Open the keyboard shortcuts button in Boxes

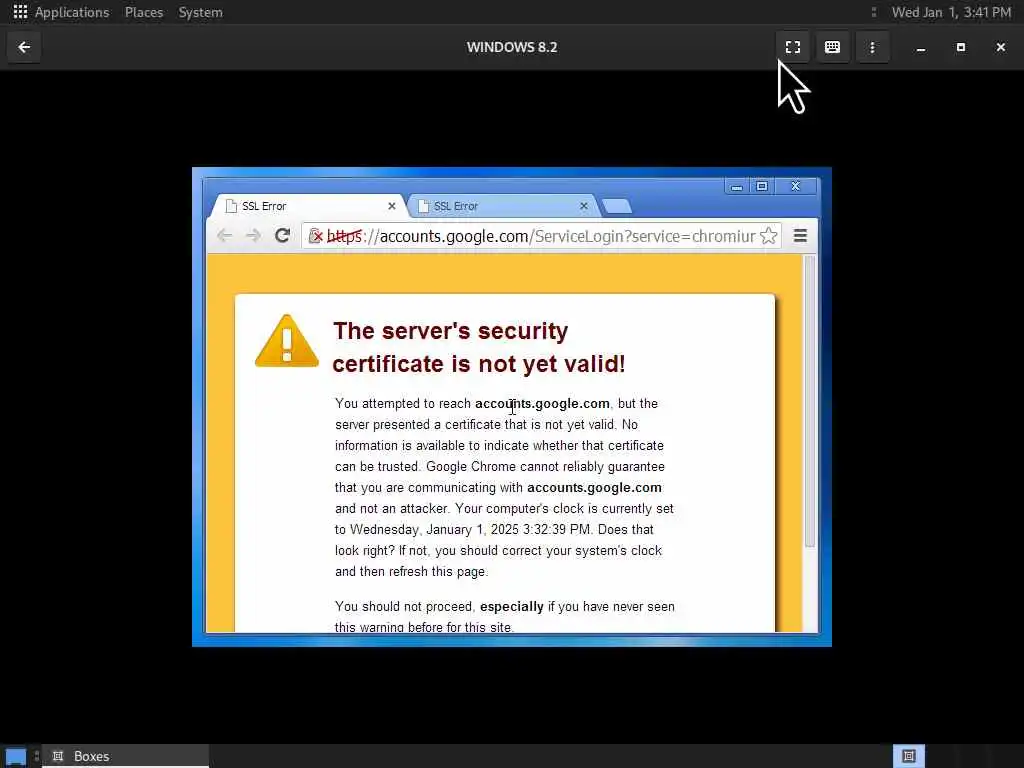click(832, 47)
